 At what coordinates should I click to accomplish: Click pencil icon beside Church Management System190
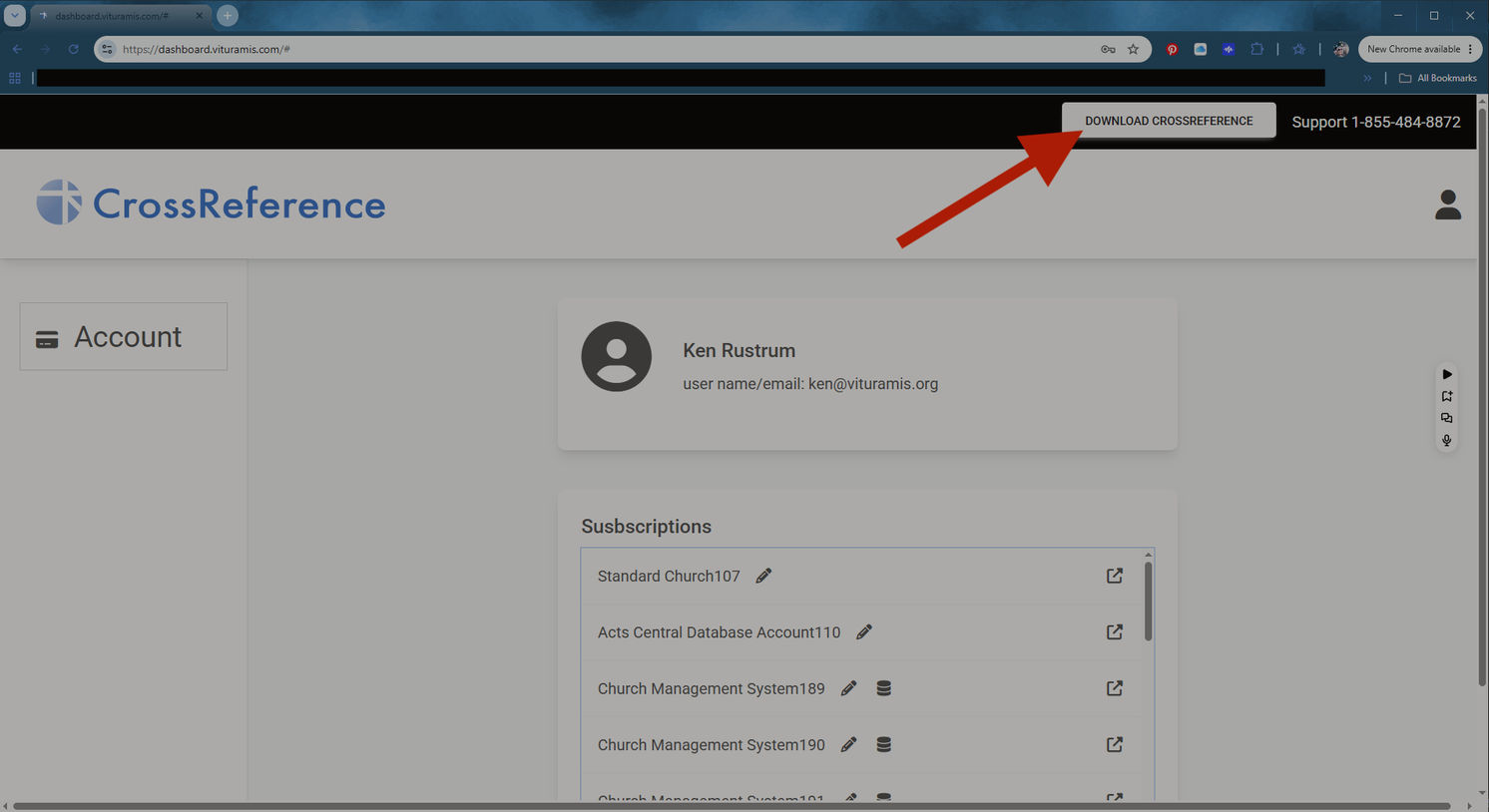848,744
